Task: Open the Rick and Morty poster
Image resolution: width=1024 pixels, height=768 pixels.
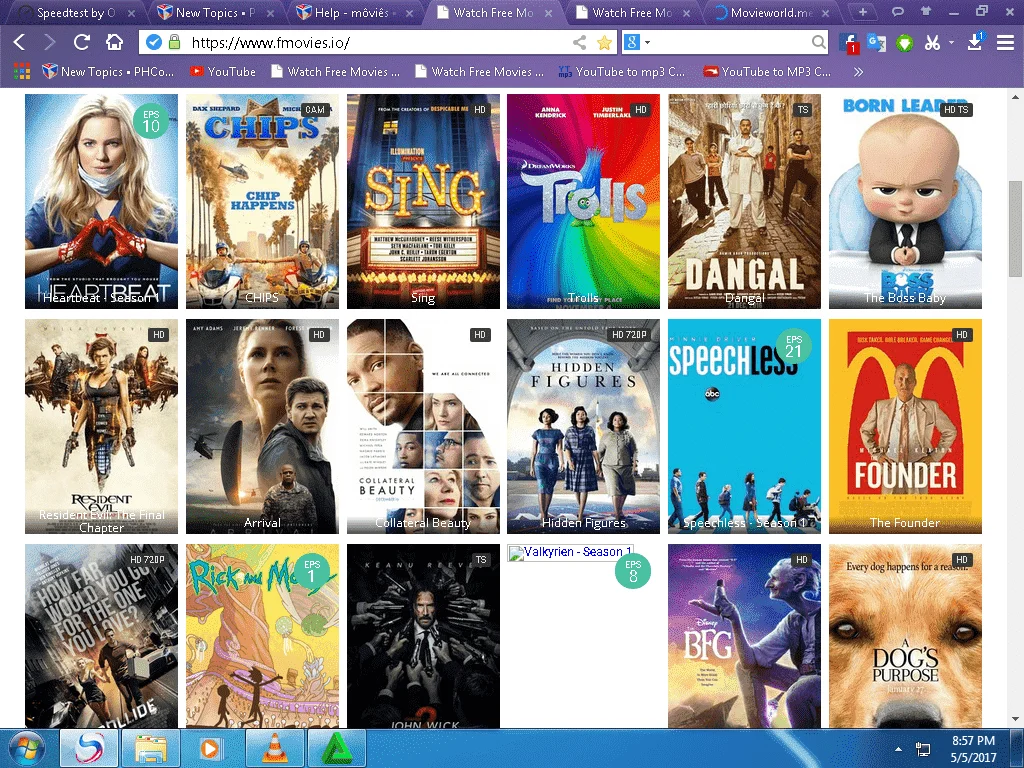Action: pos(262,636)
